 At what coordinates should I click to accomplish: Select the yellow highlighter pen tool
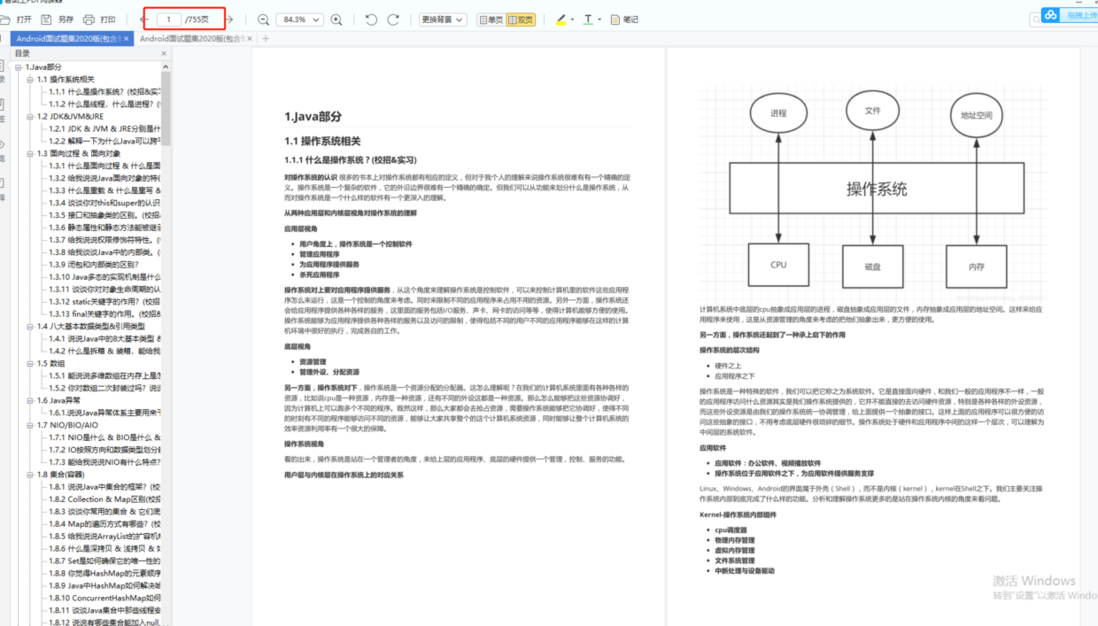click(x=561, y=20)
